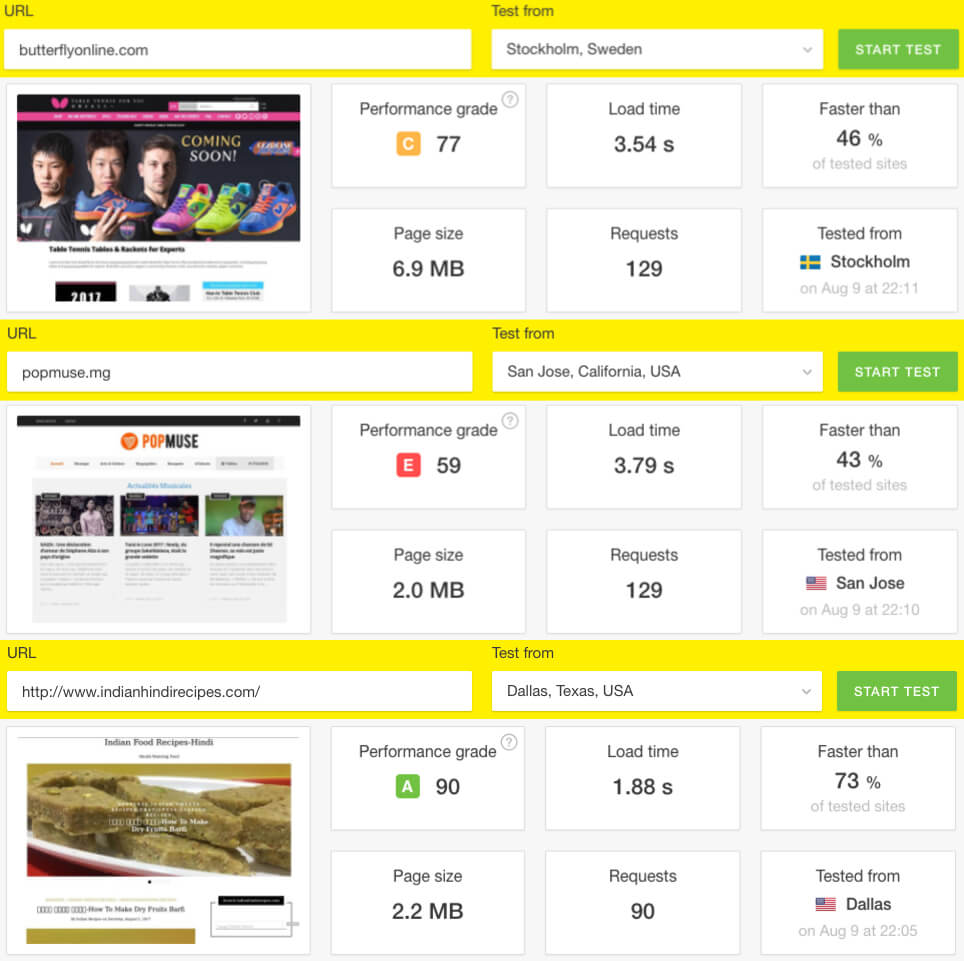Screen dimensions: 964x961
Task: Click the US flag next to San Jose
Action: (x=816, y=583)
